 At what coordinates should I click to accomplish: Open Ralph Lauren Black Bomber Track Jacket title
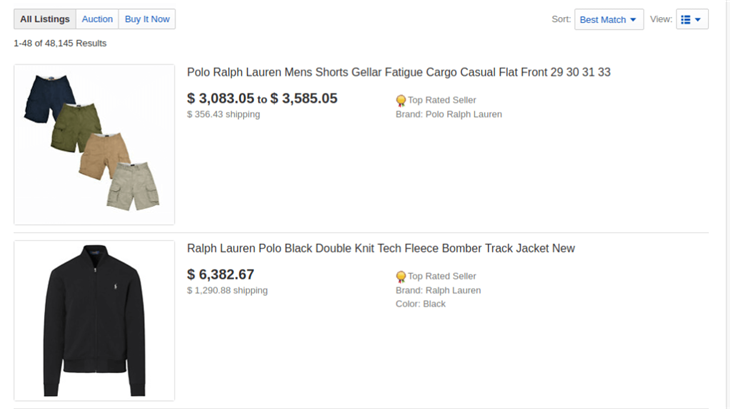click(381, 248)
